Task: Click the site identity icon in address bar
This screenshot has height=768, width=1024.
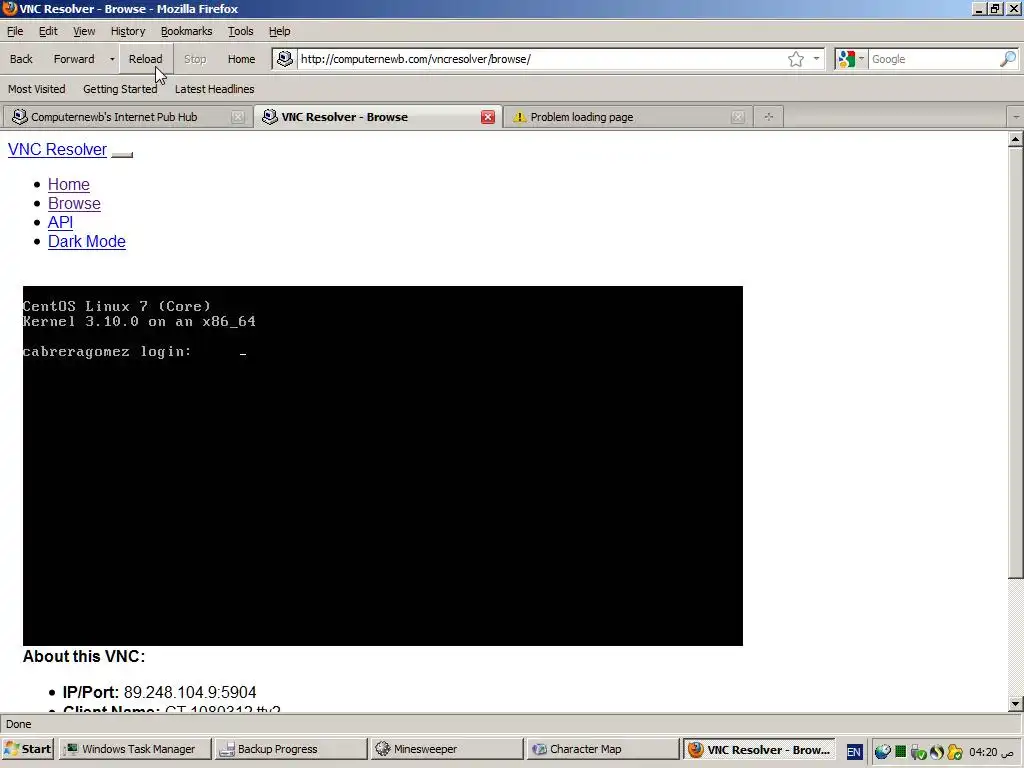Action: coord(285,59)
